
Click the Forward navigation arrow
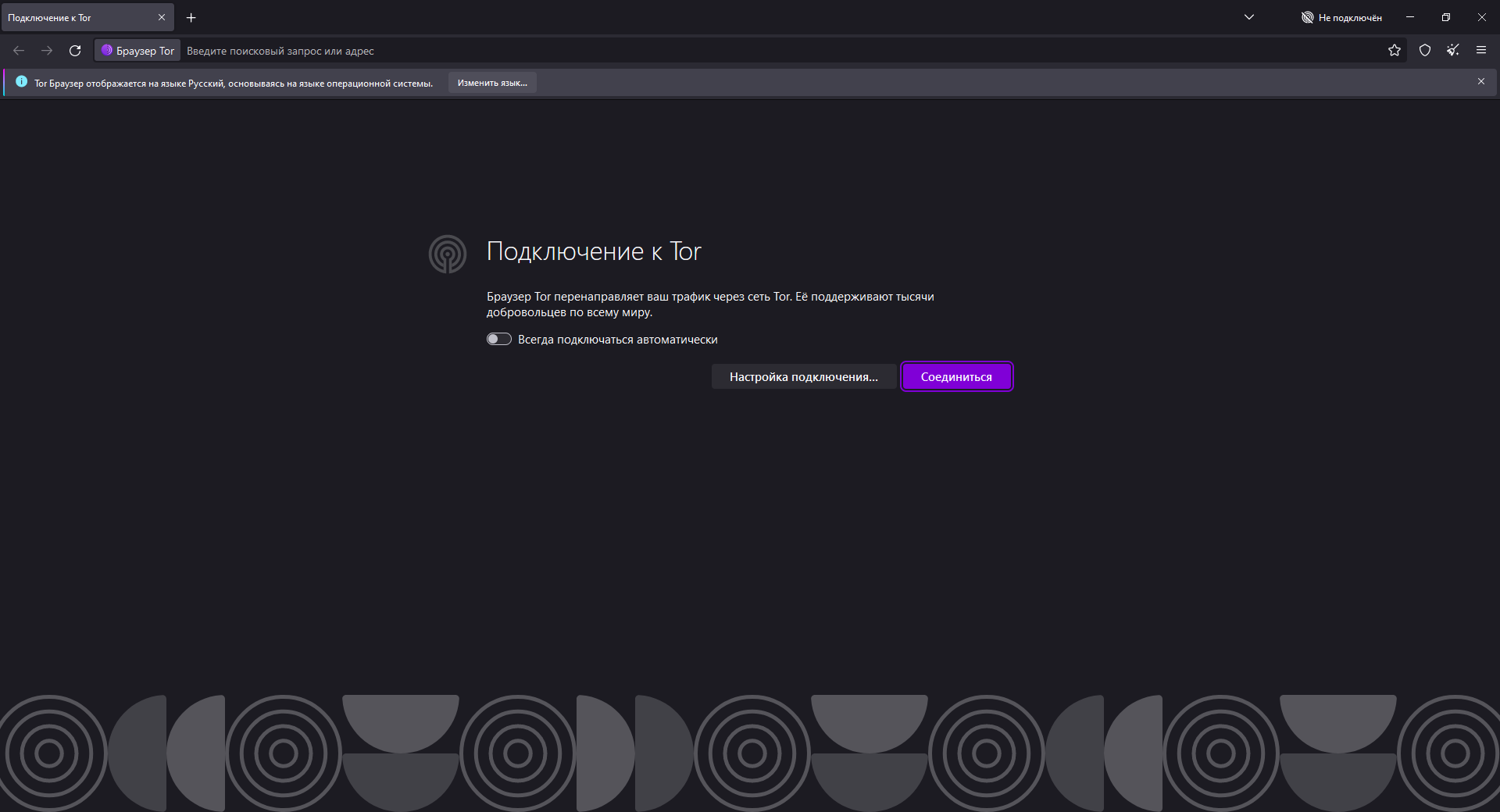(47, 51)
